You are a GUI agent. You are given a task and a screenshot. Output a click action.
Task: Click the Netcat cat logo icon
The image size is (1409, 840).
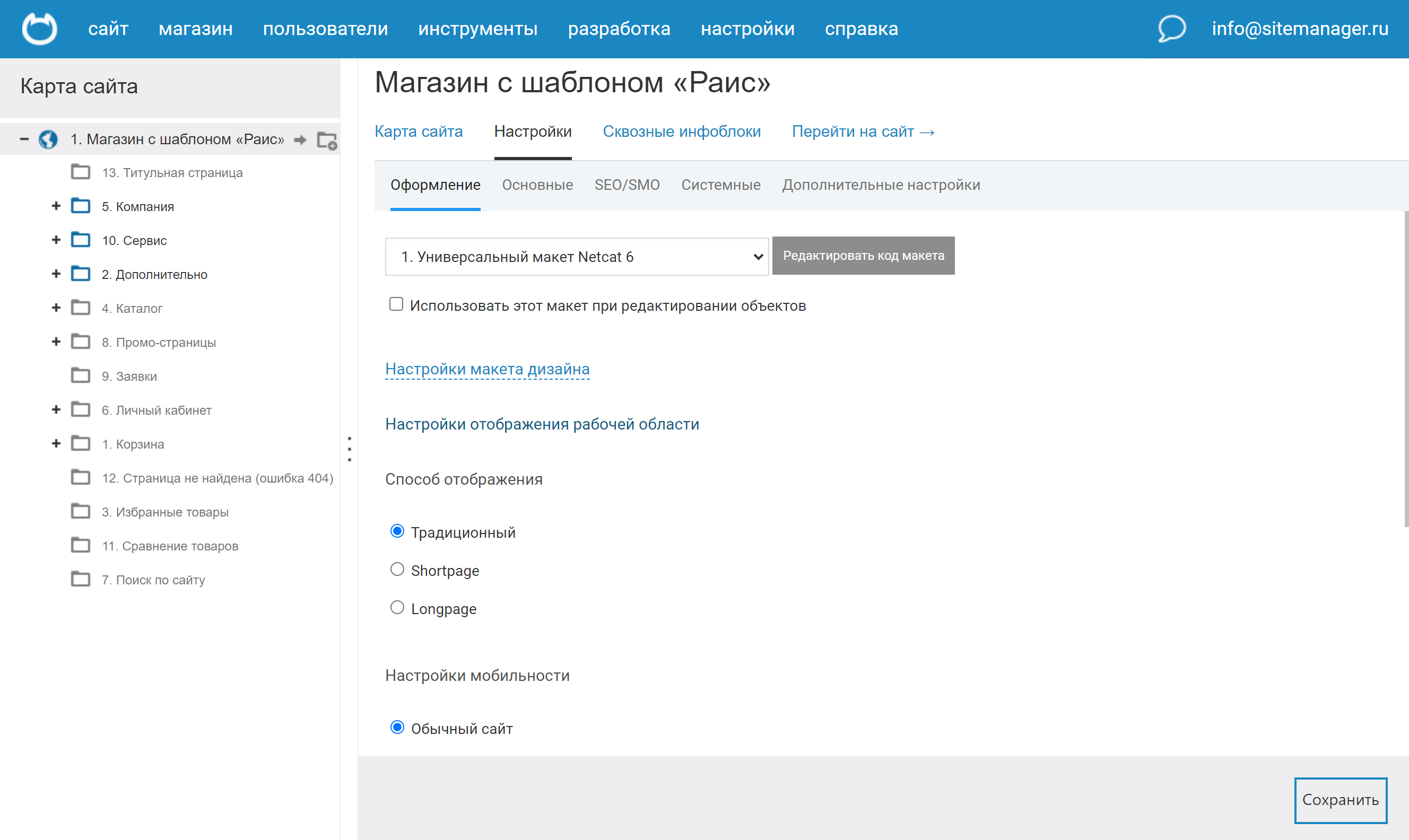39,28
